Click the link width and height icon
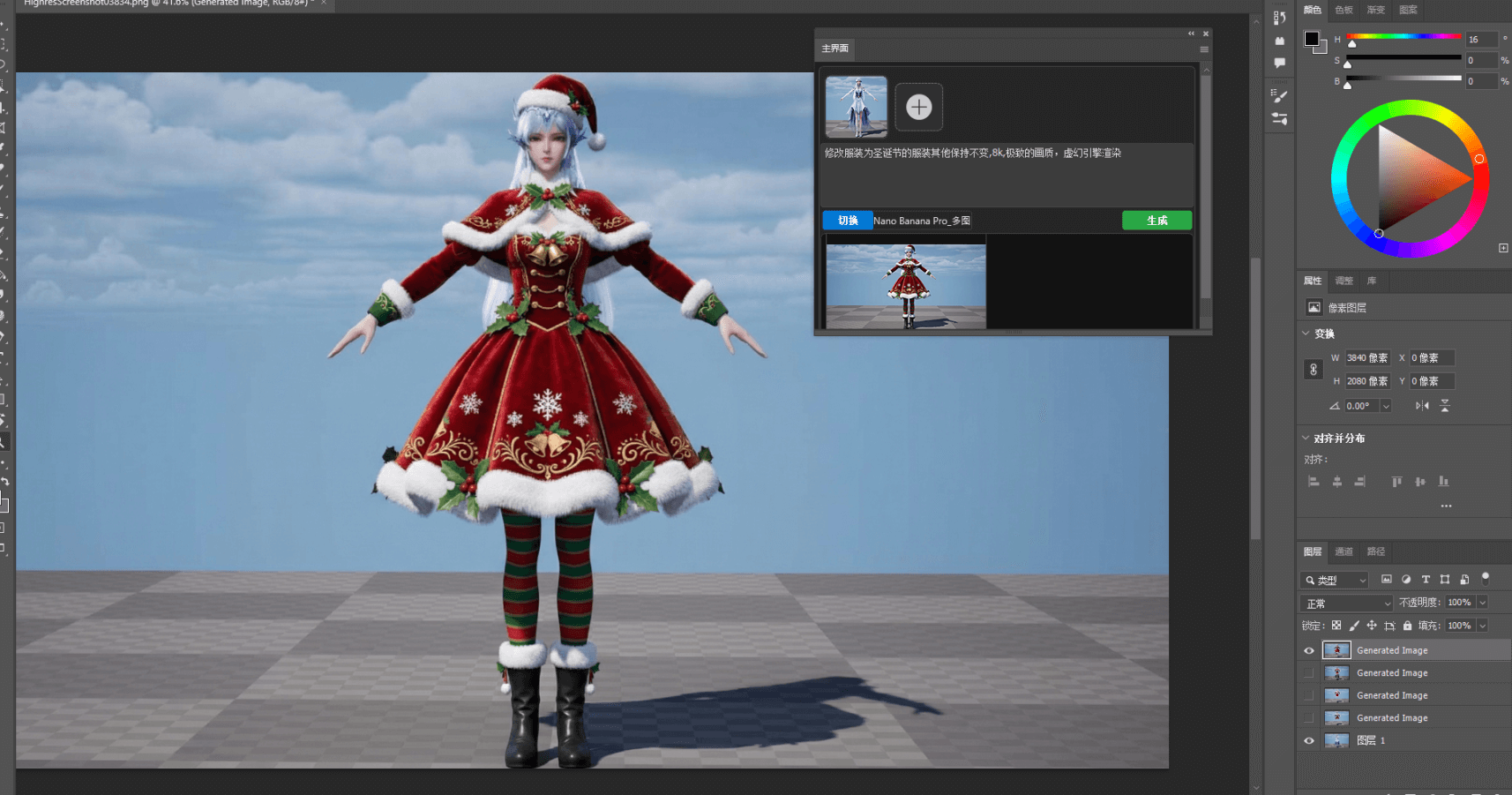Viewport: 1512px width, 795px height. [x=1313, y=370]
